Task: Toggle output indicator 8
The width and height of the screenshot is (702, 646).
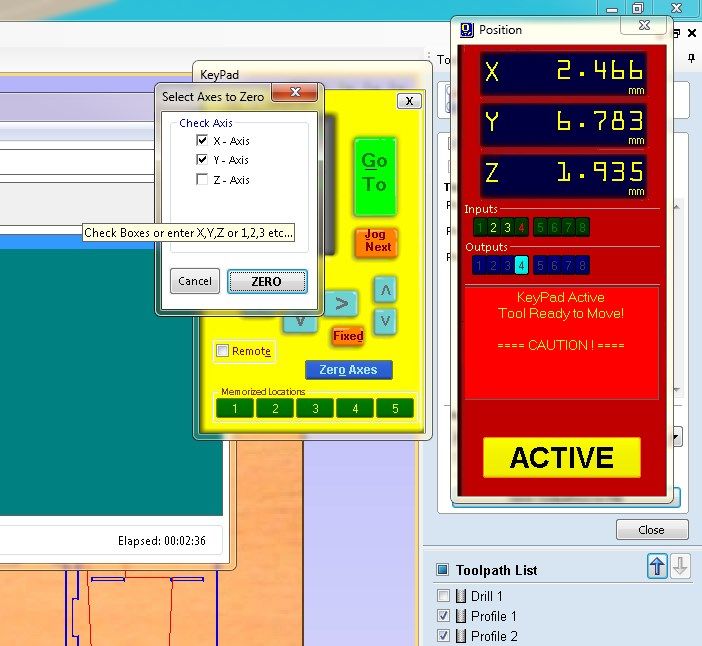Action: (x=582, y=265)
